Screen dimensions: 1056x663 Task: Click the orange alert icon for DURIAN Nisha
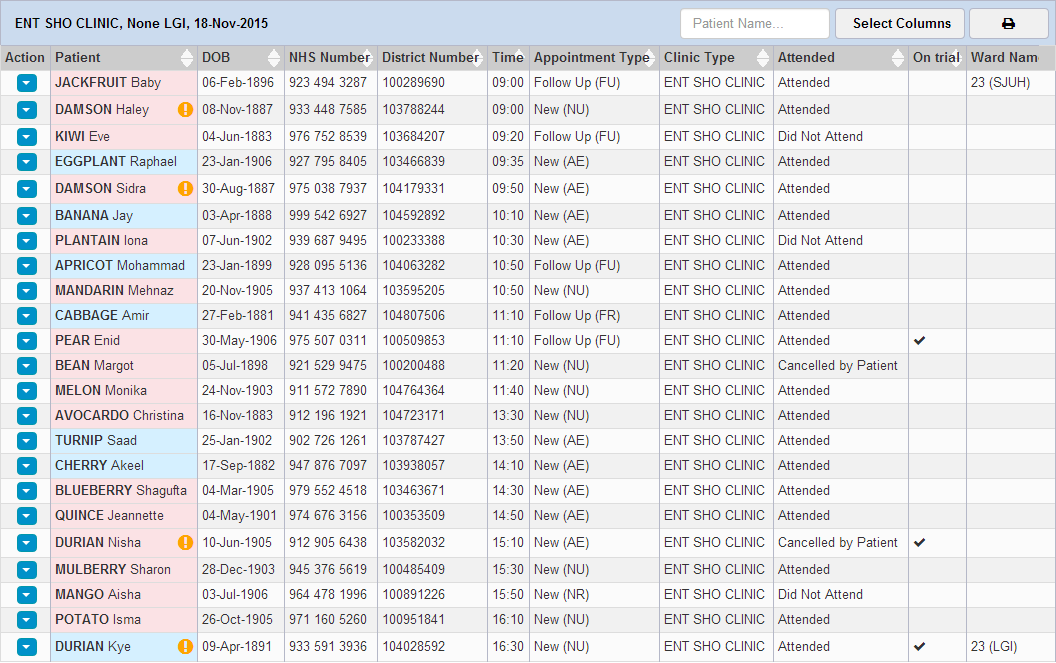point(185,542)
